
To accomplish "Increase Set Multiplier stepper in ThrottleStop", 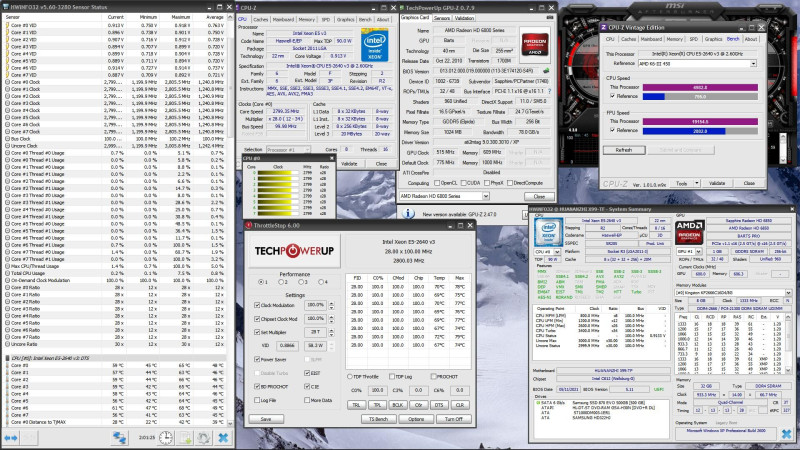I will (332, 330).
